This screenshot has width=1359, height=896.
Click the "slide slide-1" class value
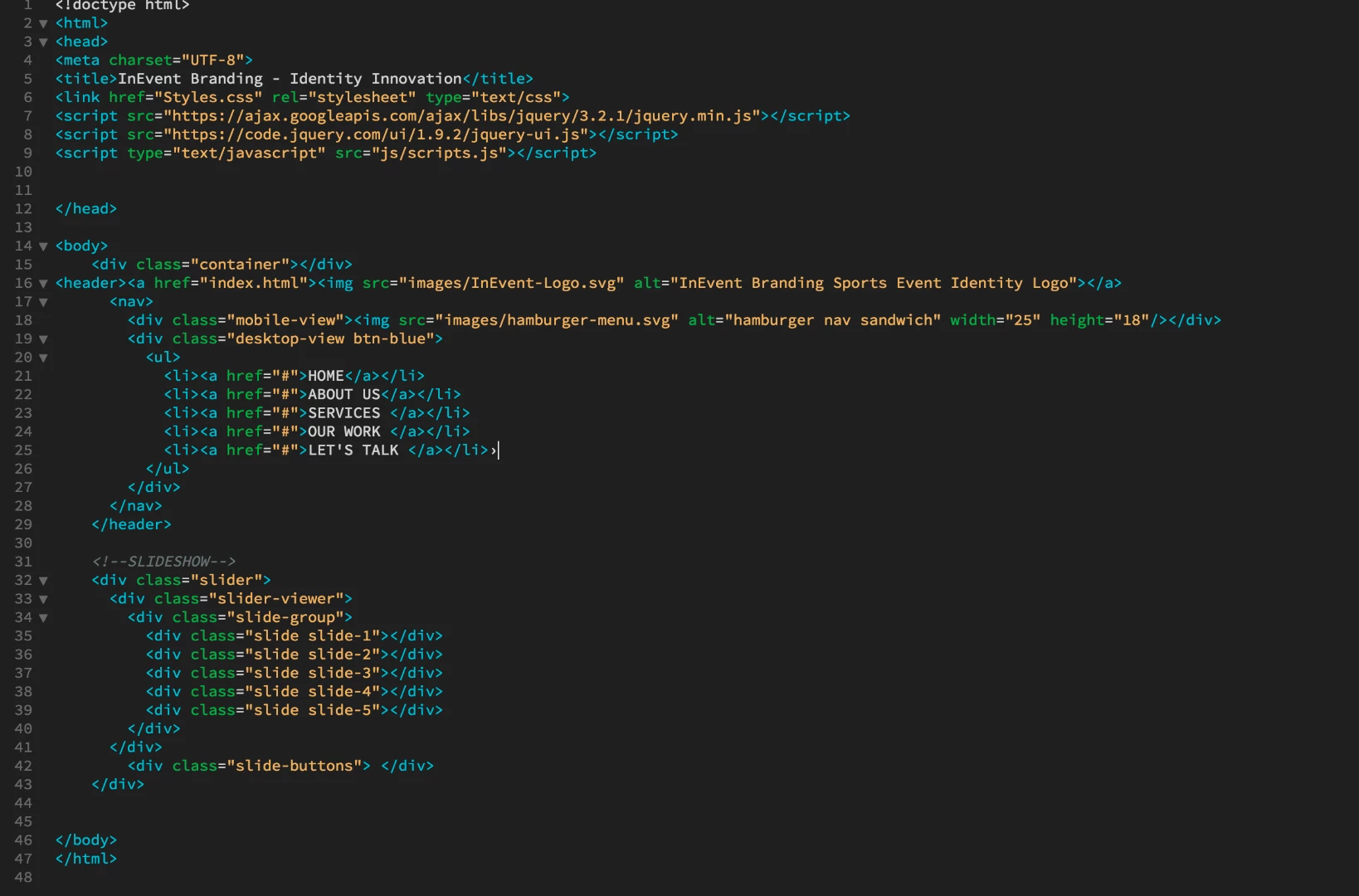(x=313, y=635)
